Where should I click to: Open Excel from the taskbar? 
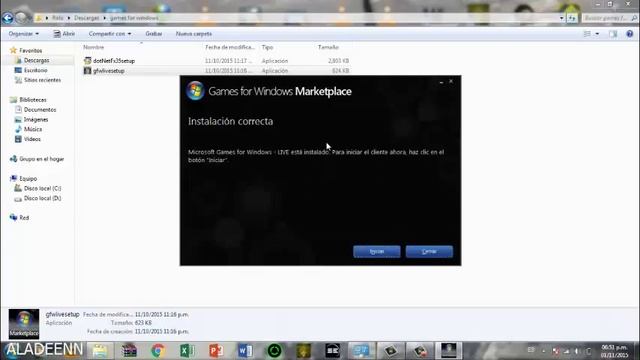click(187, 351)
